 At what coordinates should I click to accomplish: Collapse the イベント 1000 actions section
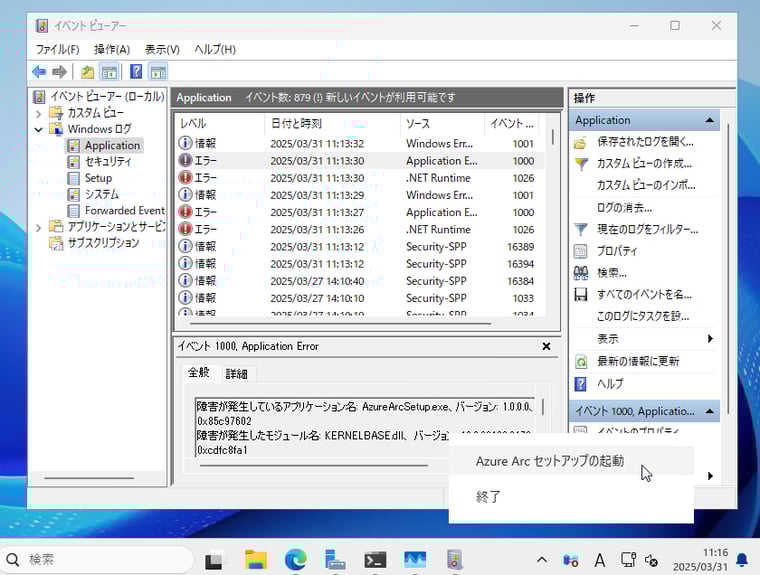(x=710, y=411)
